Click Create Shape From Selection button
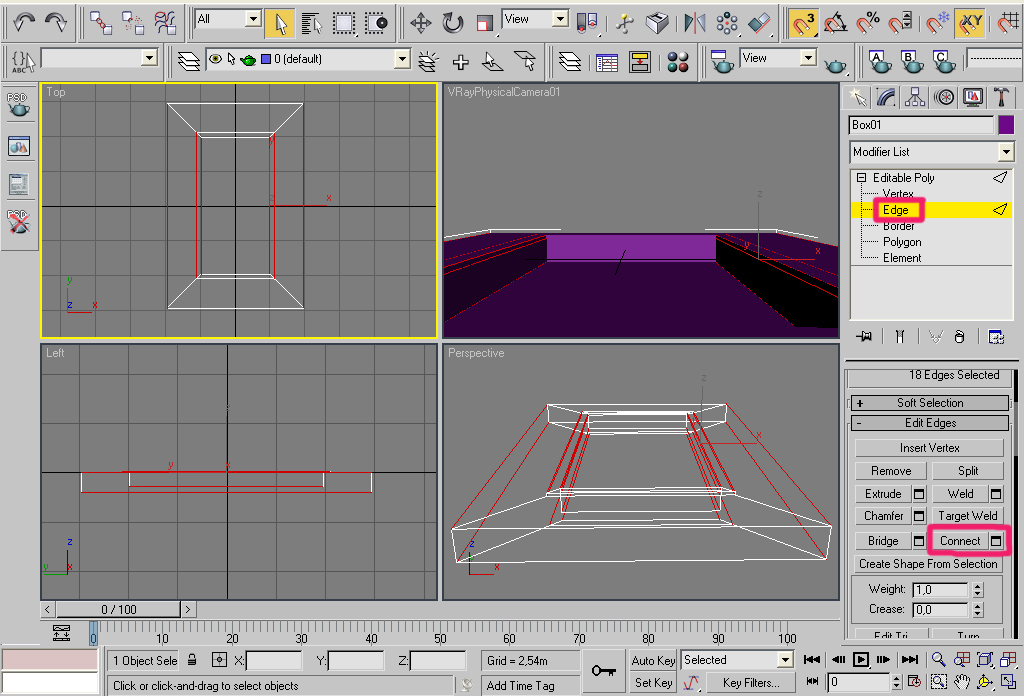The width and height of the screenshot is (1024, 696). point(928,563)
